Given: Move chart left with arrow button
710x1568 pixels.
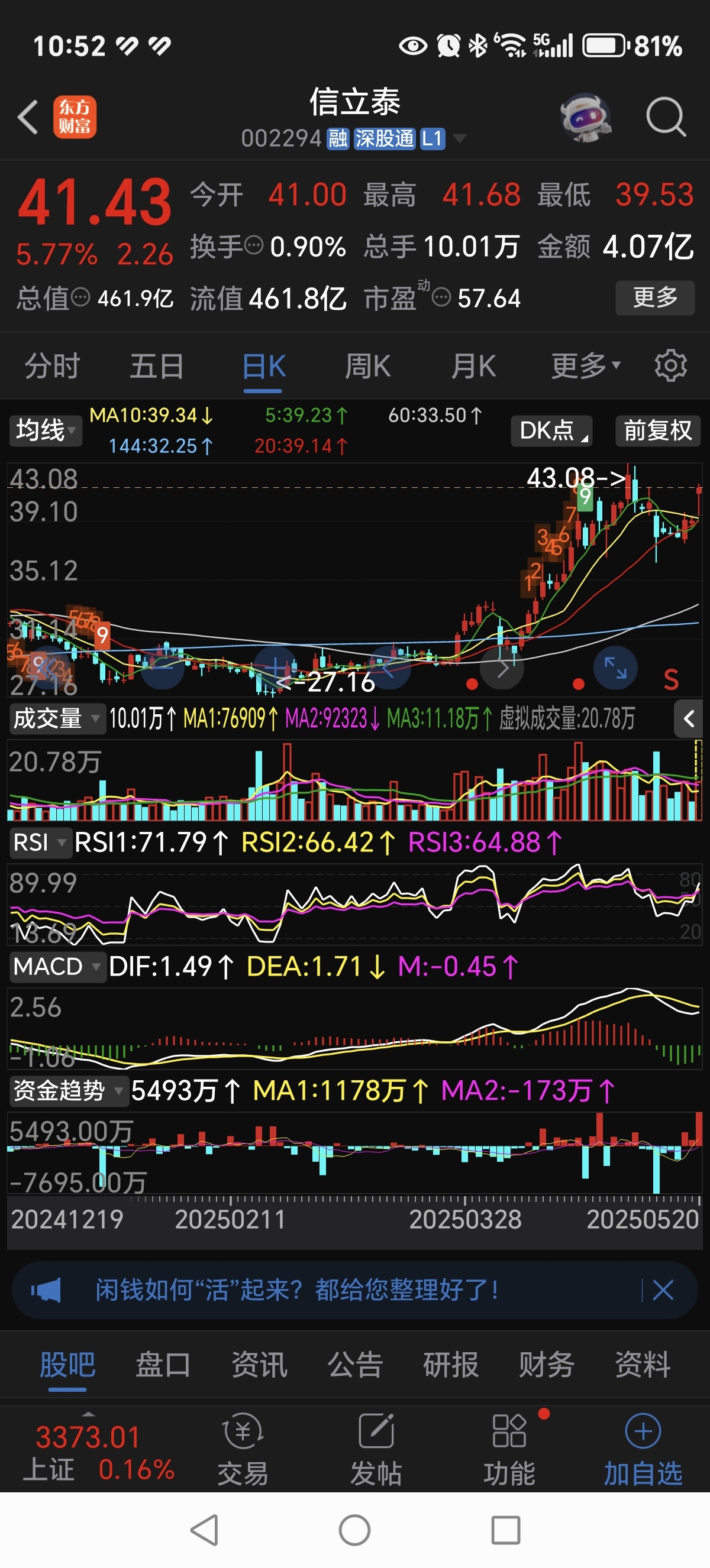Looking at the screenshot, I should [x=389, y=668].
